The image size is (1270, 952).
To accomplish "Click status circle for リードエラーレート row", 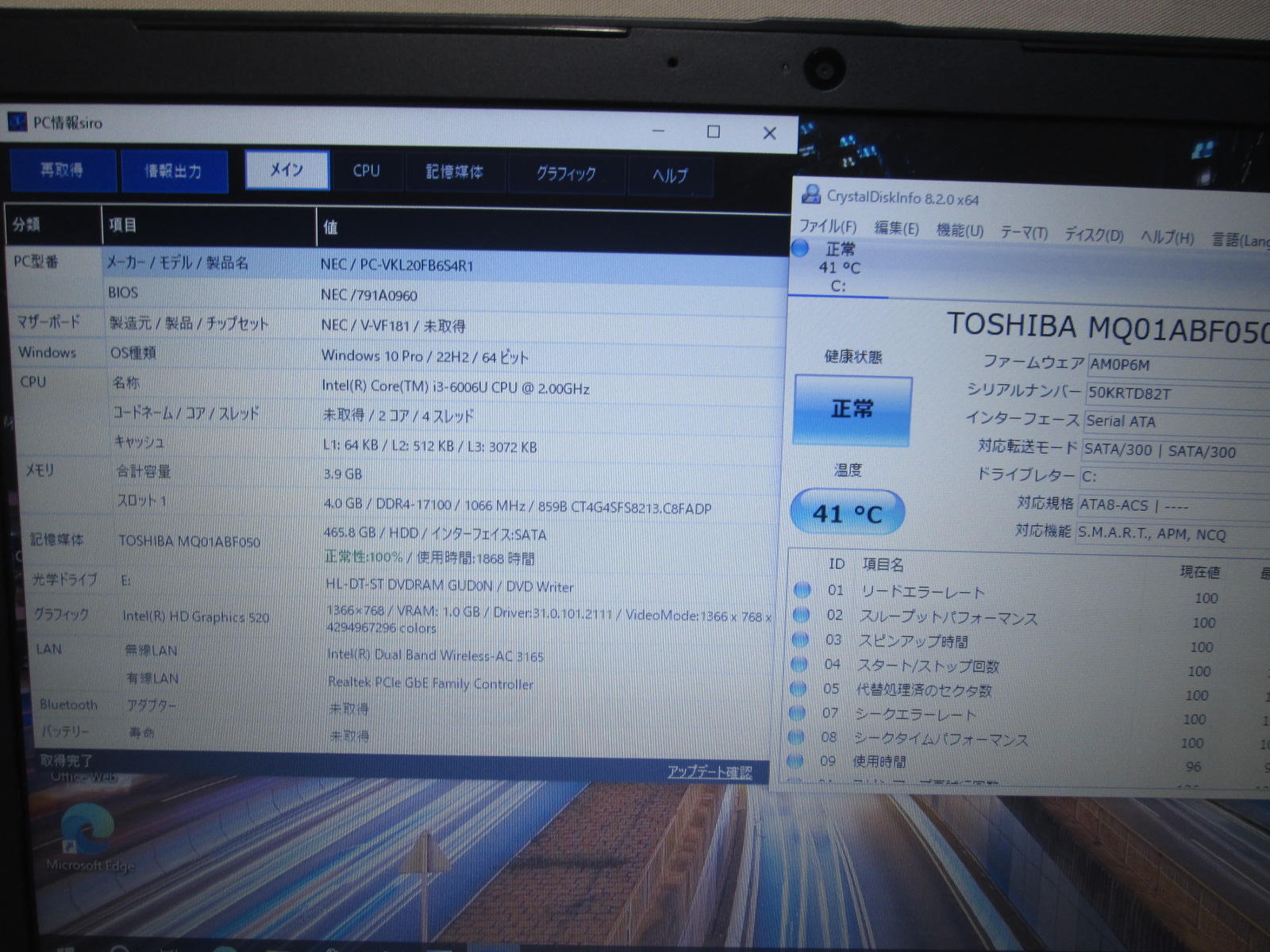I will click(x=802, y=589).
